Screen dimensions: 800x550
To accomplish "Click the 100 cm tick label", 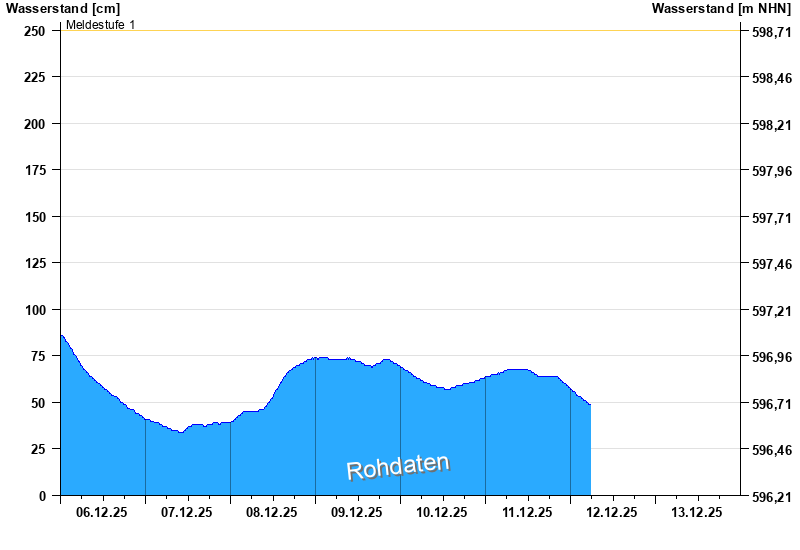I will [35, 310].
